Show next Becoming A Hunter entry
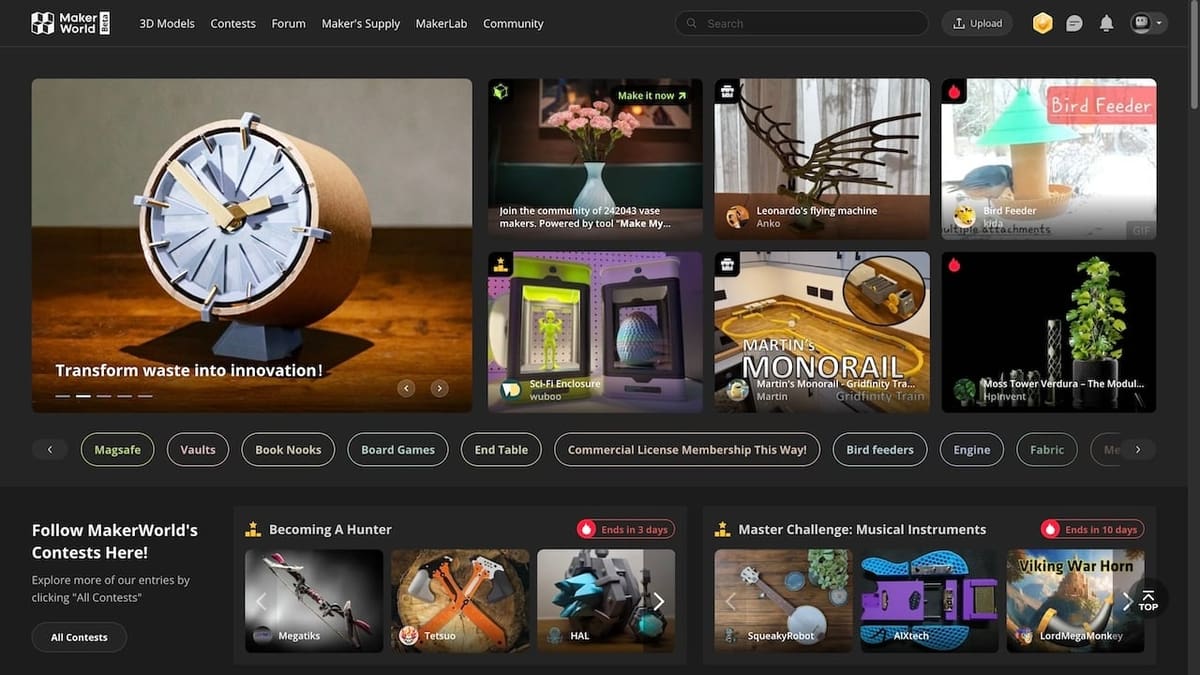 pyautogui.click(x=658, y=601)
